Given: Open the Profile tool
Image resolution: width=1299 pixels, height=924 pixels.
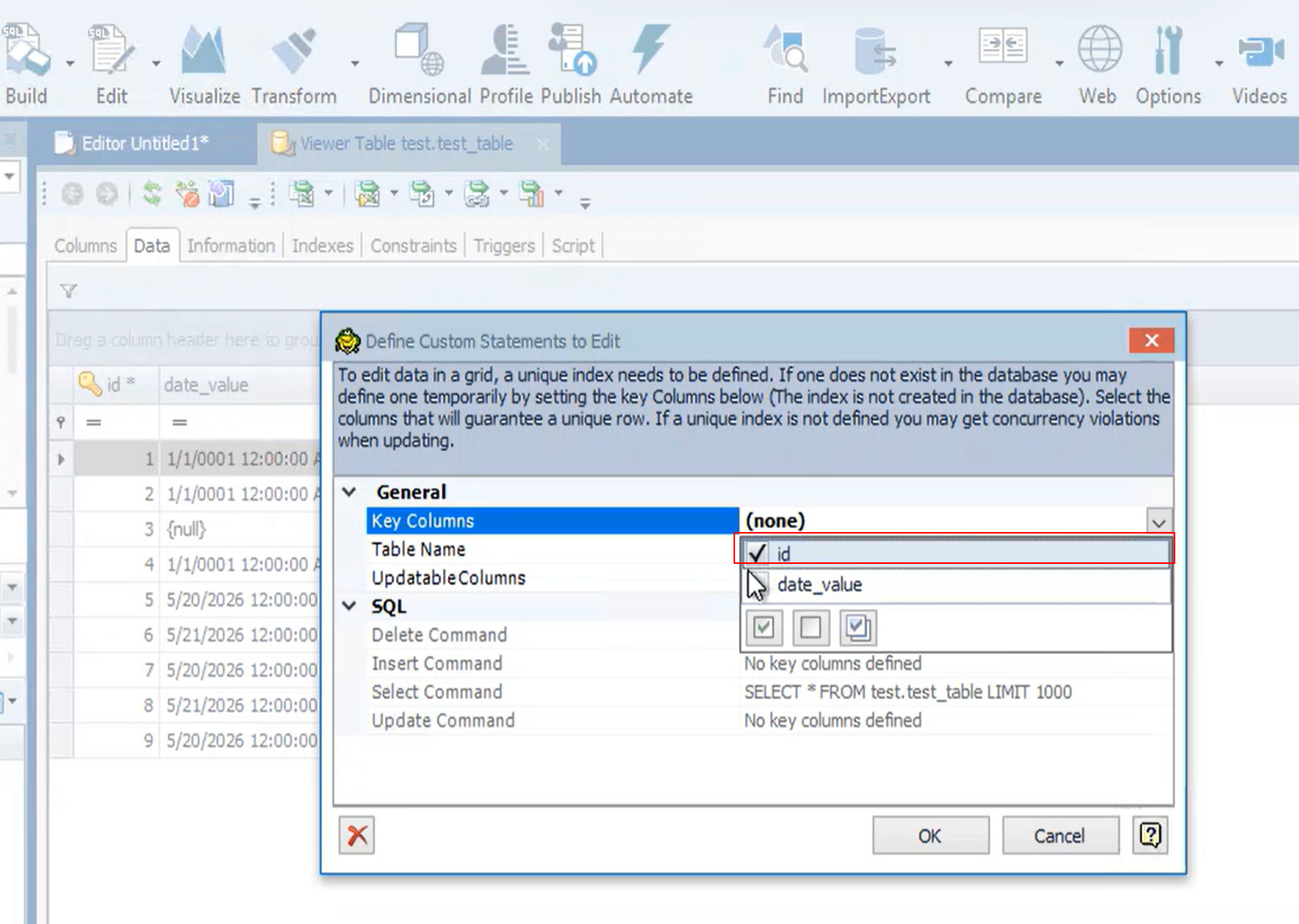Looking at the screenshot, I should 506,65.
